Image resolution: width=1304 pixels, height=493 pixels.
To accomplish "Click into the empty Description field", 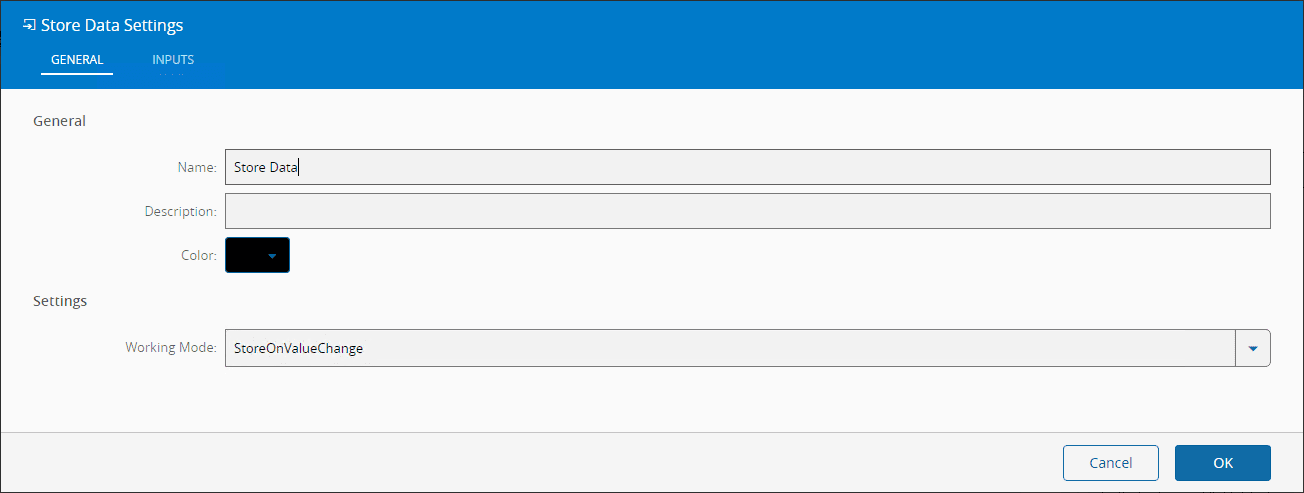I will 747,211.
